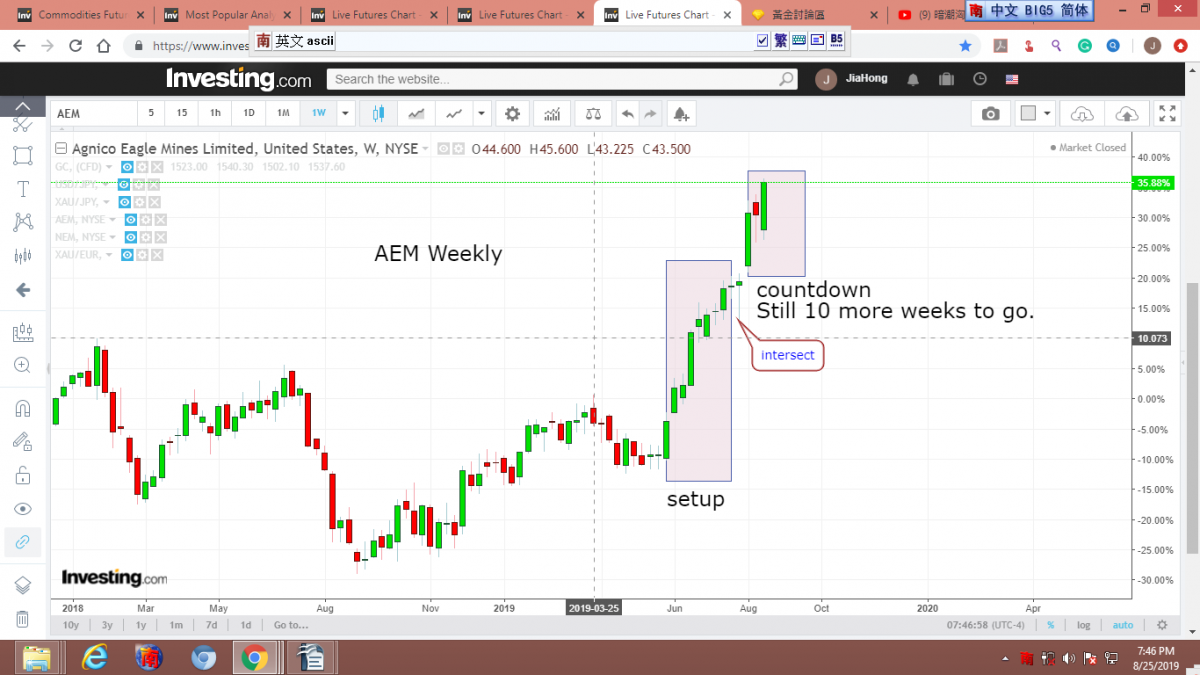Toggle visibility of XAU/EUR series
Screen dimensions: 1200x675
127,255
